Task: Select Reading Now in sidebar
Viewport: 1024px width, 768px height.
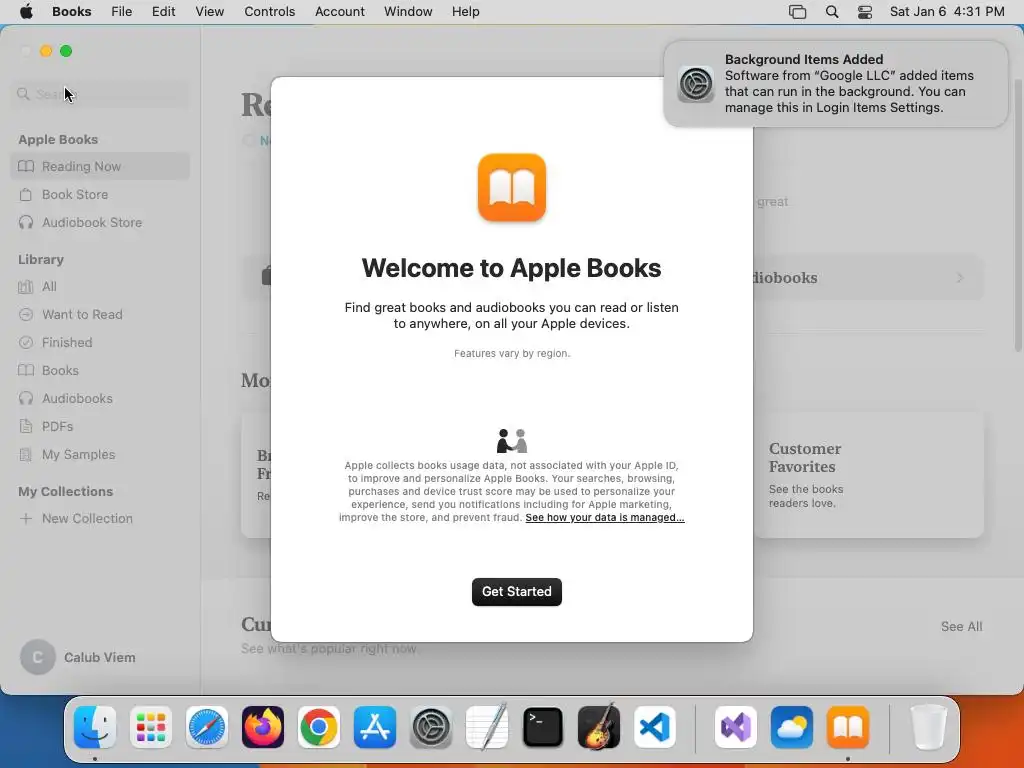Action: [x=100, y=167]
